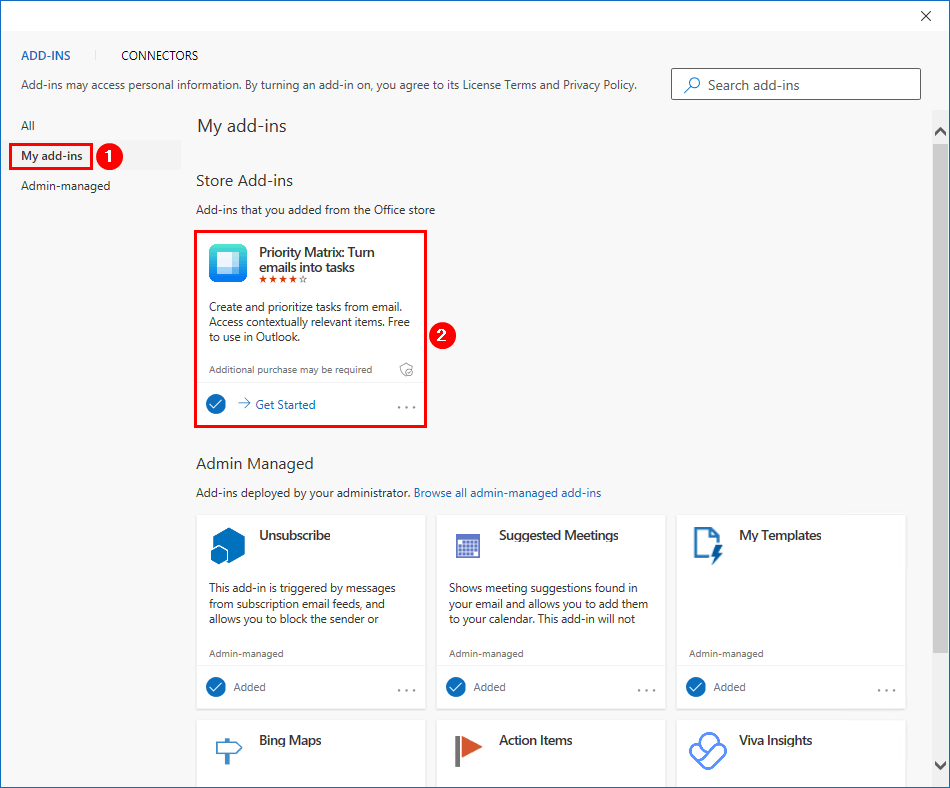Open more options for Priority Matrix
This screenshot has height=788, width=950.
tap(407, 407)
